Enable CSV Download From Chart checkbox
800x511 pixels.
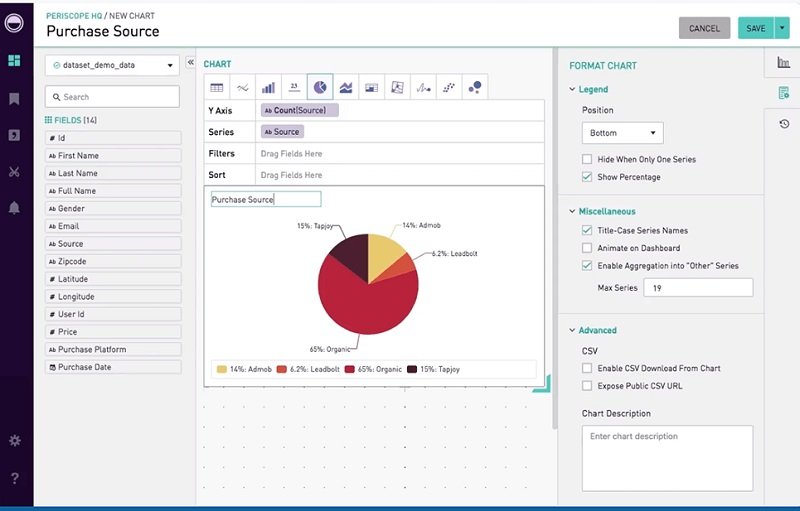(587, 368)
